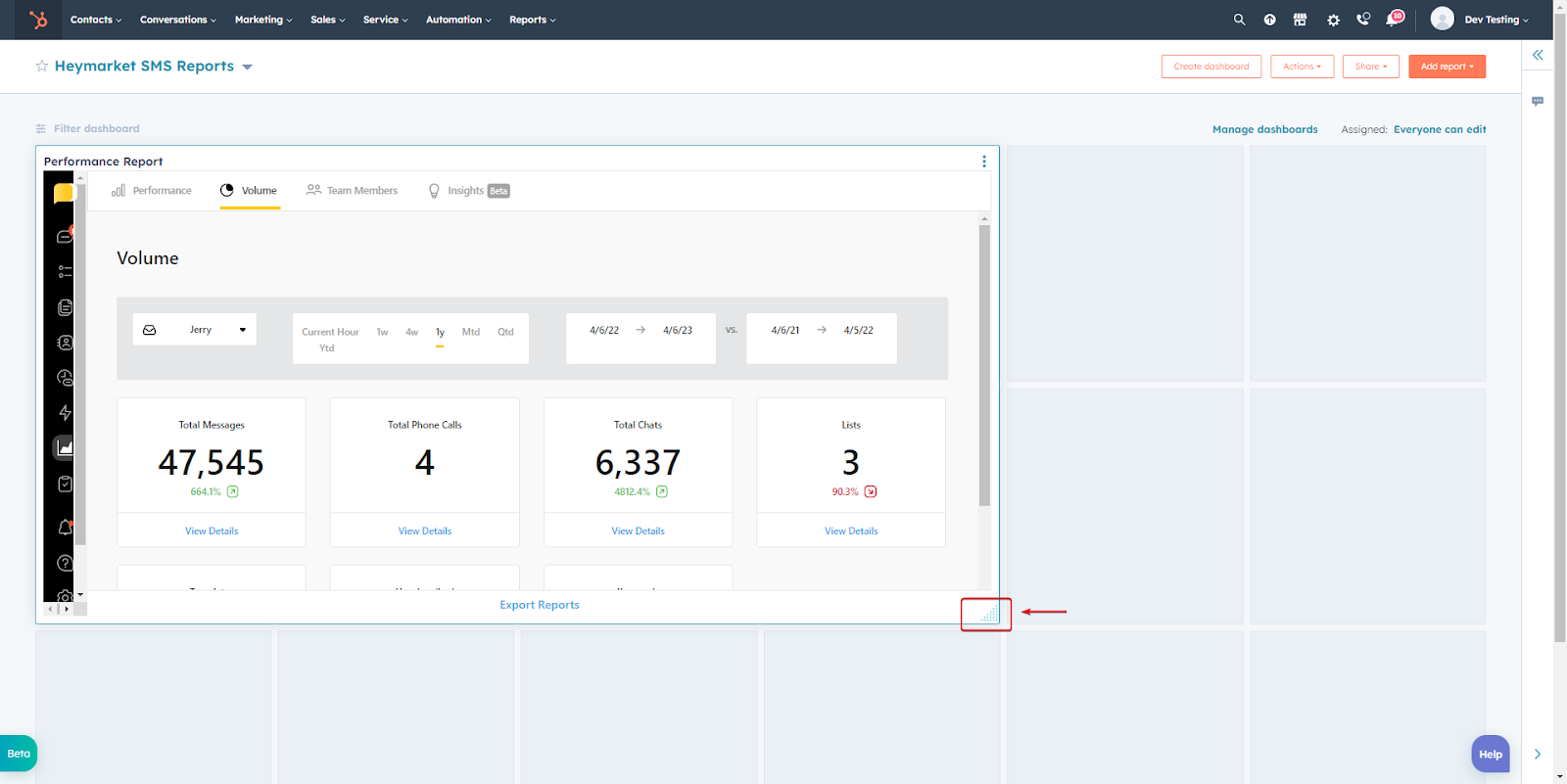Select the Heymarket reports chart icon
This screenshot has height=784, width=1567.
click(x=65, y=447)
